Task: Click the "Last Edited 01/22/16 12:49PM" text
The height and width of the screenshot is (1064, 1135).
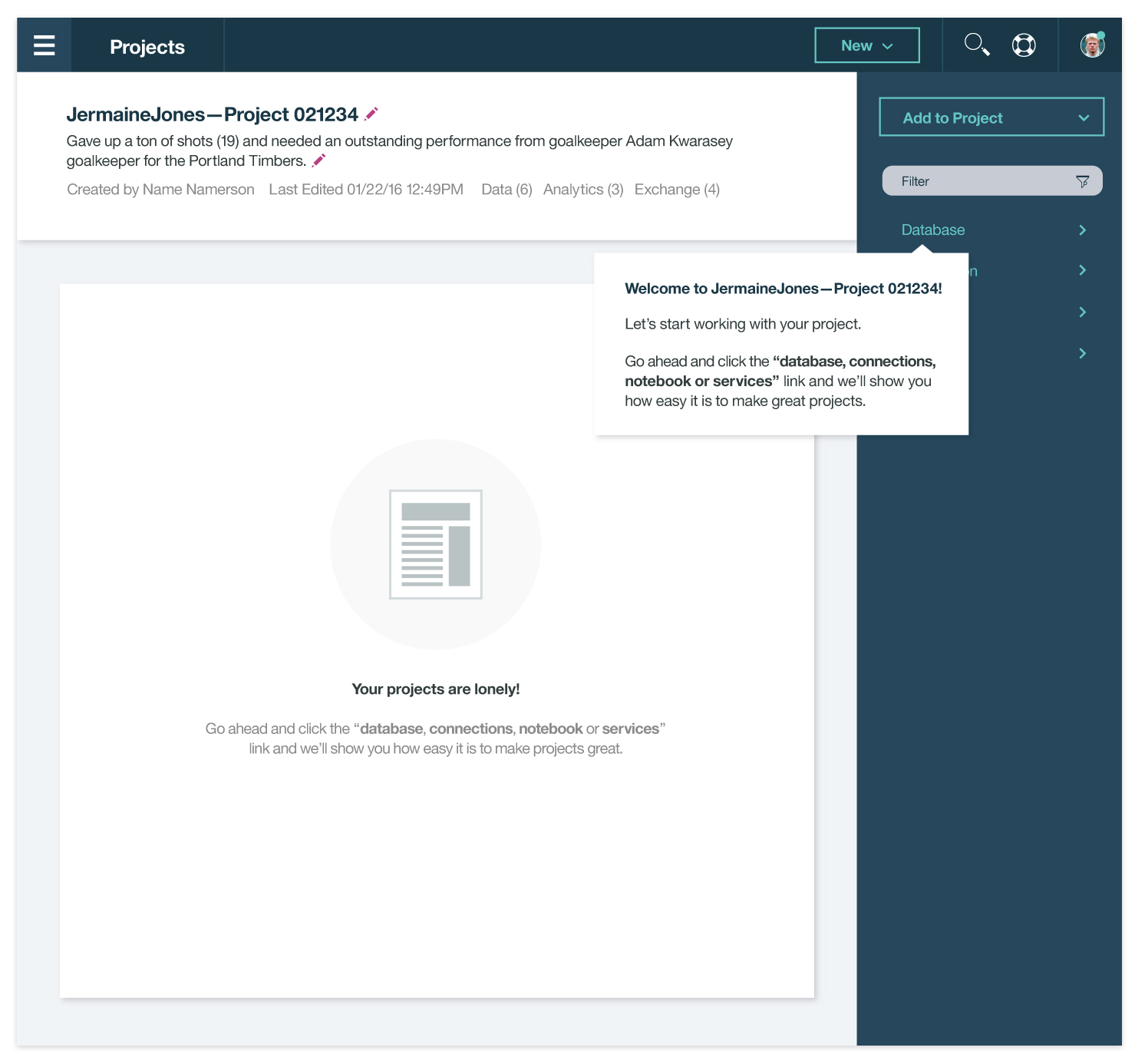Action: (x=366, y=190)
